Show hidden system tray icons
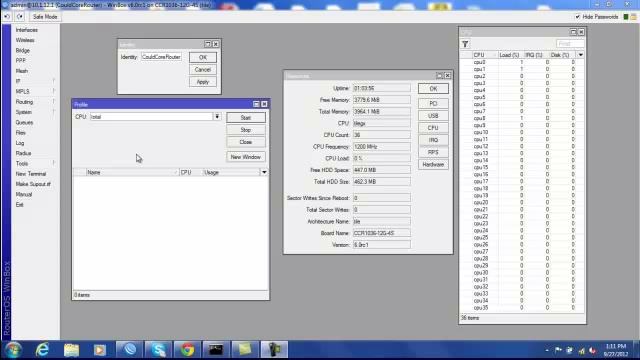This screenshot has width=640, height=360. [x=547, y=350]
